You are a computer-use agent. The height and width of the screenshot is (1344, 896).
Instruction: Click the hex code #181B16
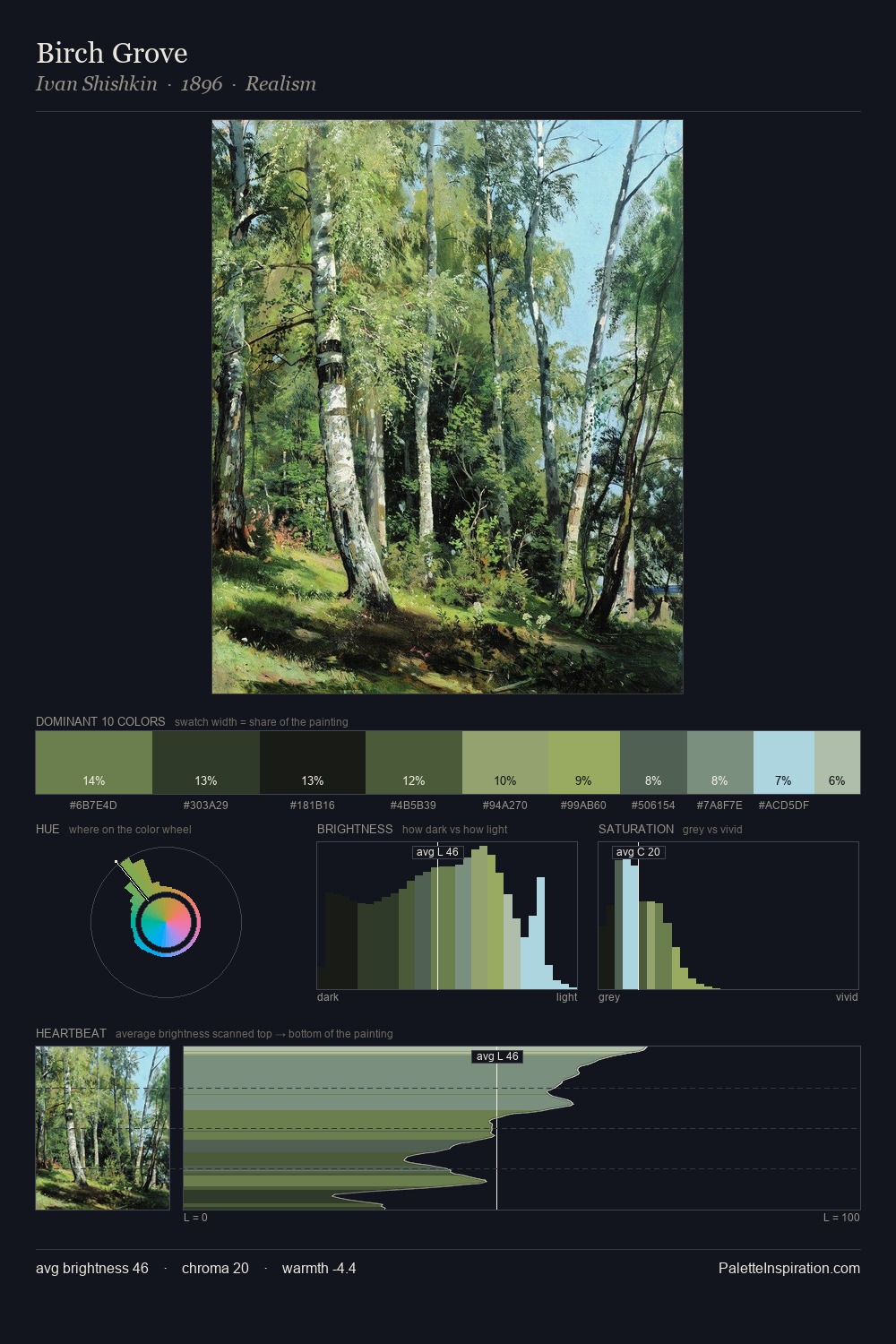313,805
